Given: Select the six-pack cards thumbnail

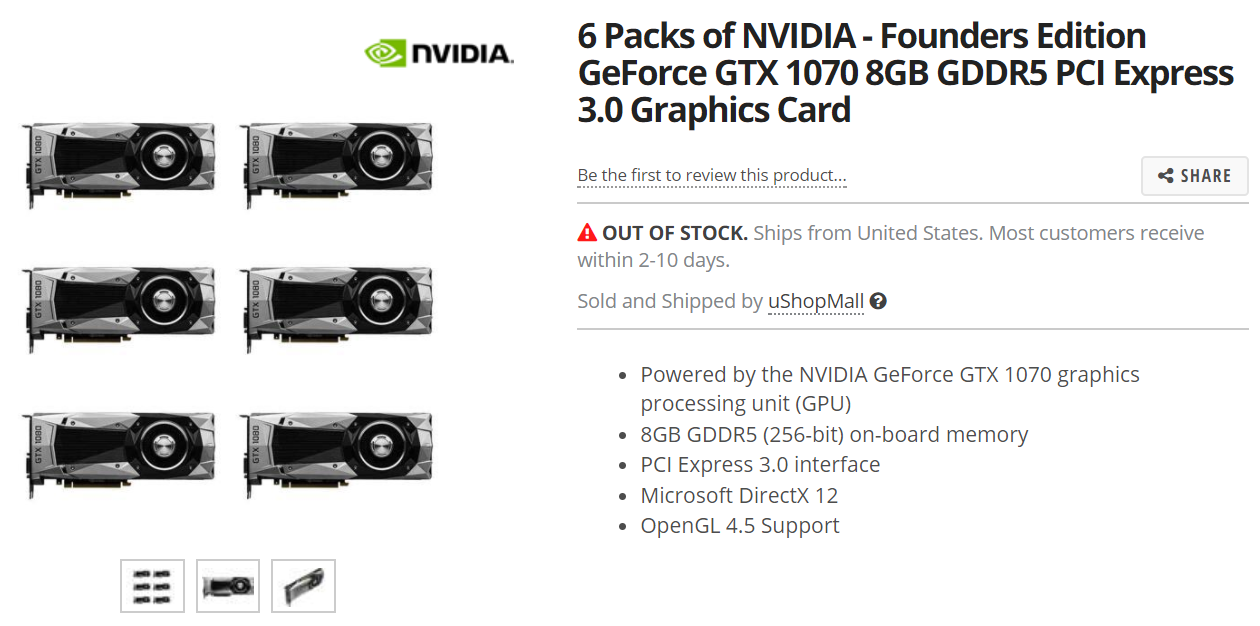Looking at the screenshot, I should click(153, 586).
